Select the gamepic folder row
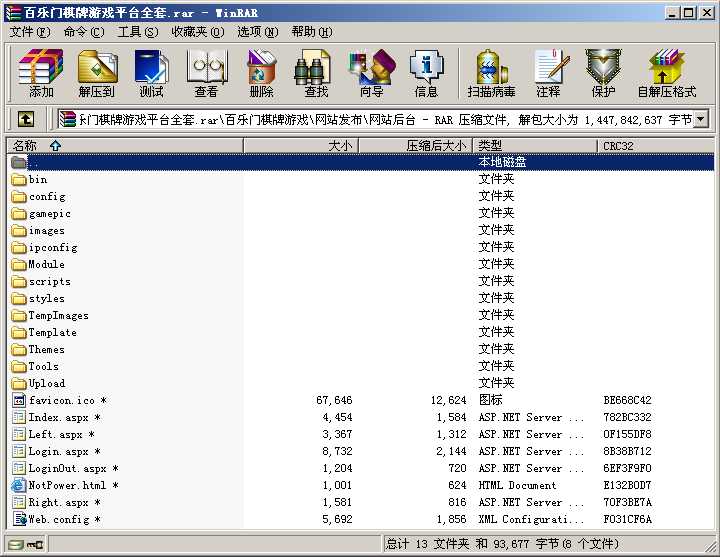720x557 pixels. click(361, 214)
